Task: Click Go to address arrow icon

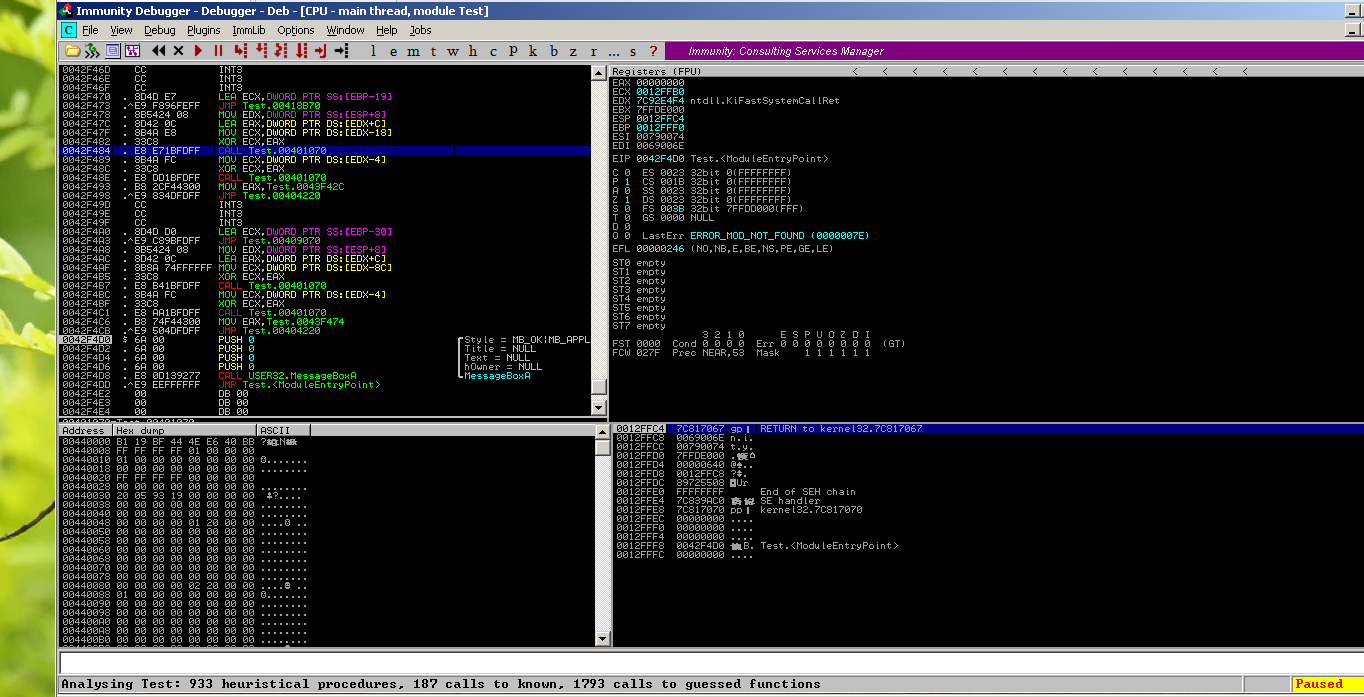Action: click(341, 51)
